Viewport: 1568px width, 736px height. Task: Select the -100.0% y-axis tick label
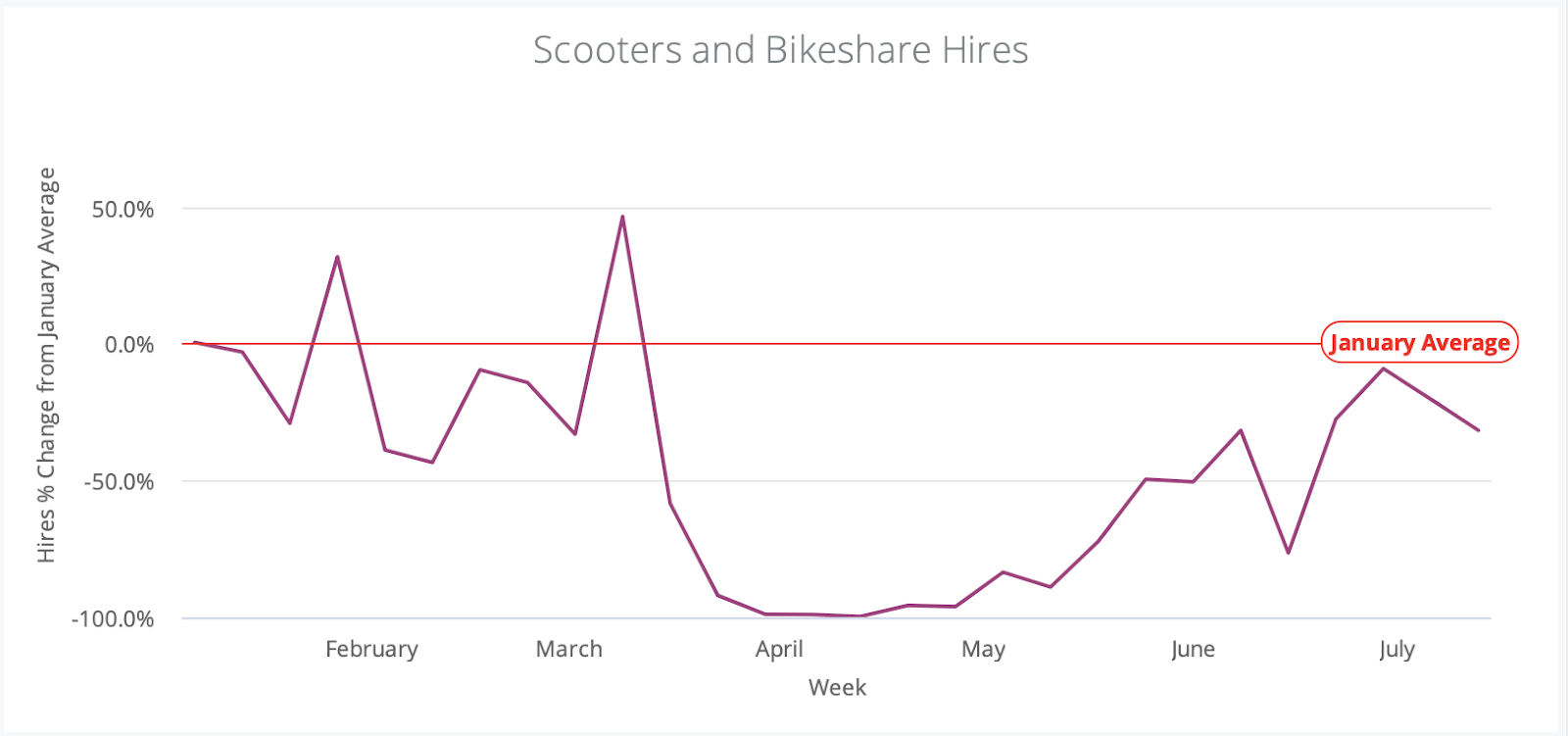click(x=113, y=618)
